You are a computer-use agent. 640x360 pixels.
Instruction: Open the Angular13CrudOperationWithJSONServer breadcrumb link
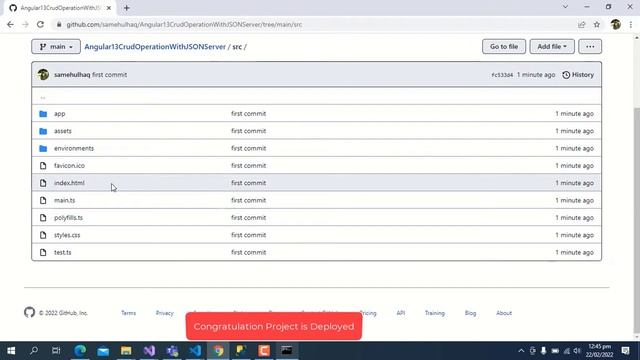coord(155,47)
